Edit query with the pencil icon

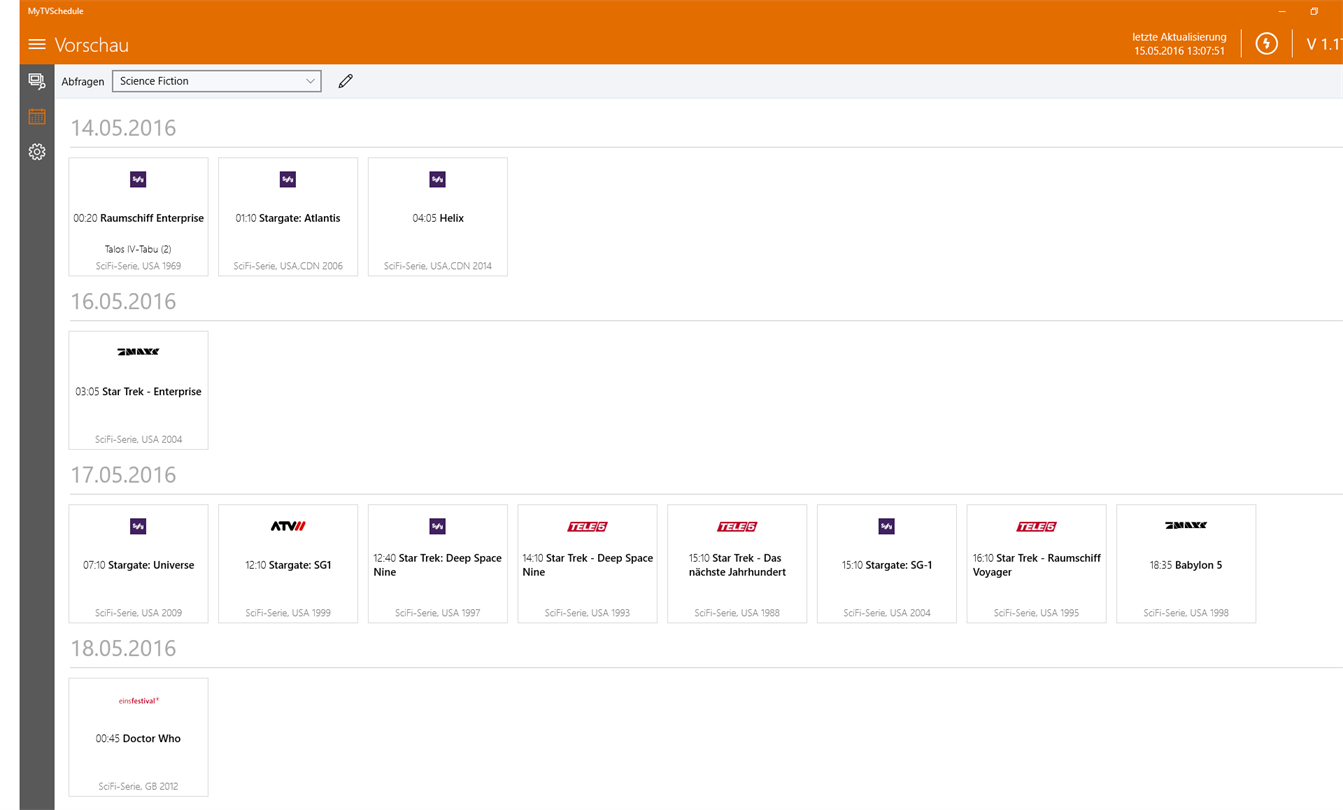pyautogui.click(x=345, y=81)
